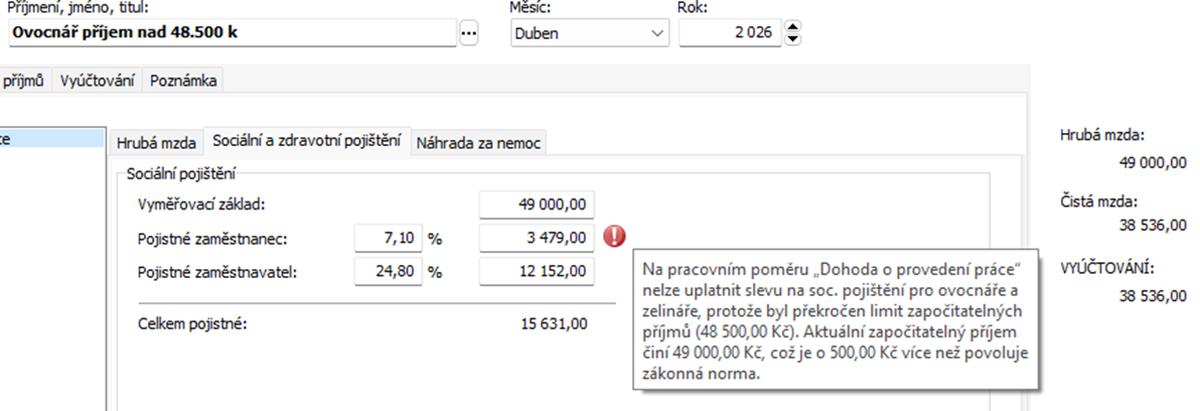The height and width of the screenshot is (411, 1200).
Task: Open the employee lookup ellipsis button
Action: 469,33
